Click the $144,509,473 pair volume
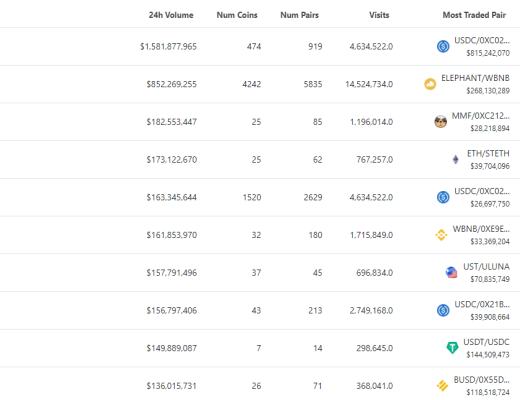 (x=488, y=354)
